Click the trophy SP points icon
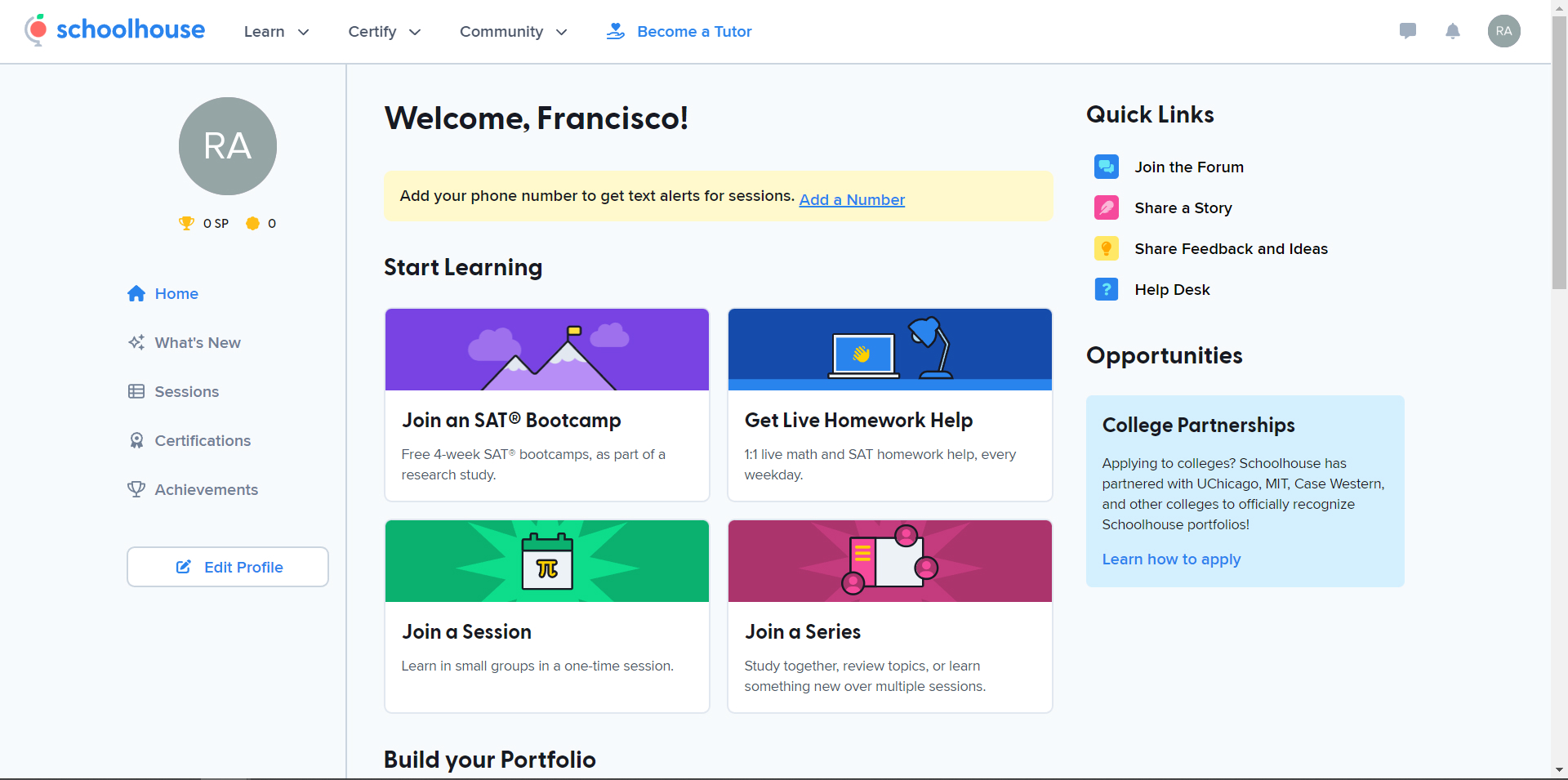This screenshot has height=780, width=1568. 186,223
